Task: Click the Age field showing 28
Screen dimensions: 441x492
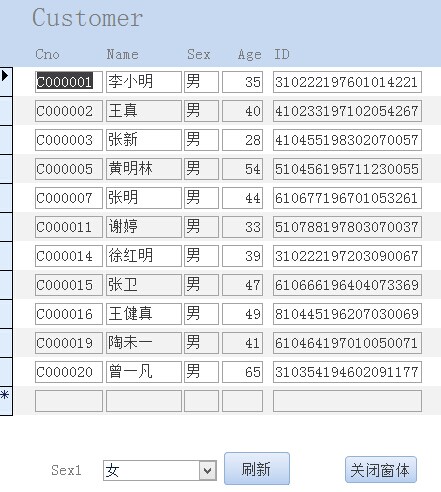Action: (x=242, y=140)
